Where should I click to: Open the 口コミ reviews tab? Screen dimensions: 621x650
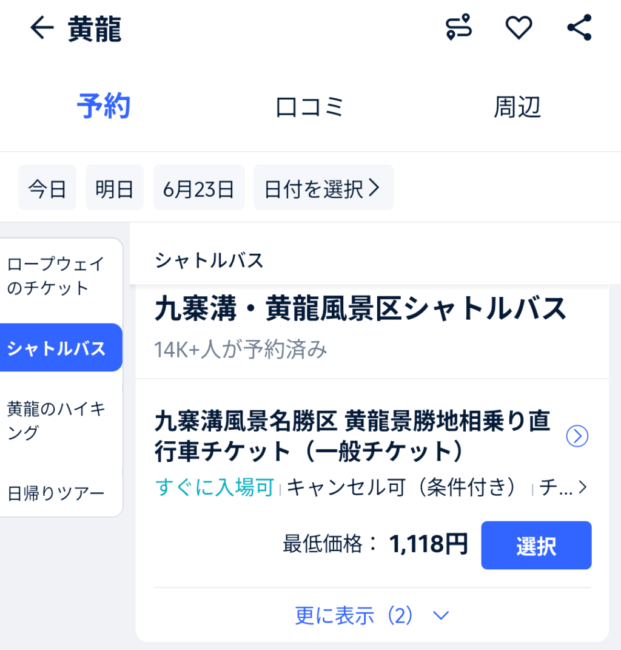click(310, 107)
